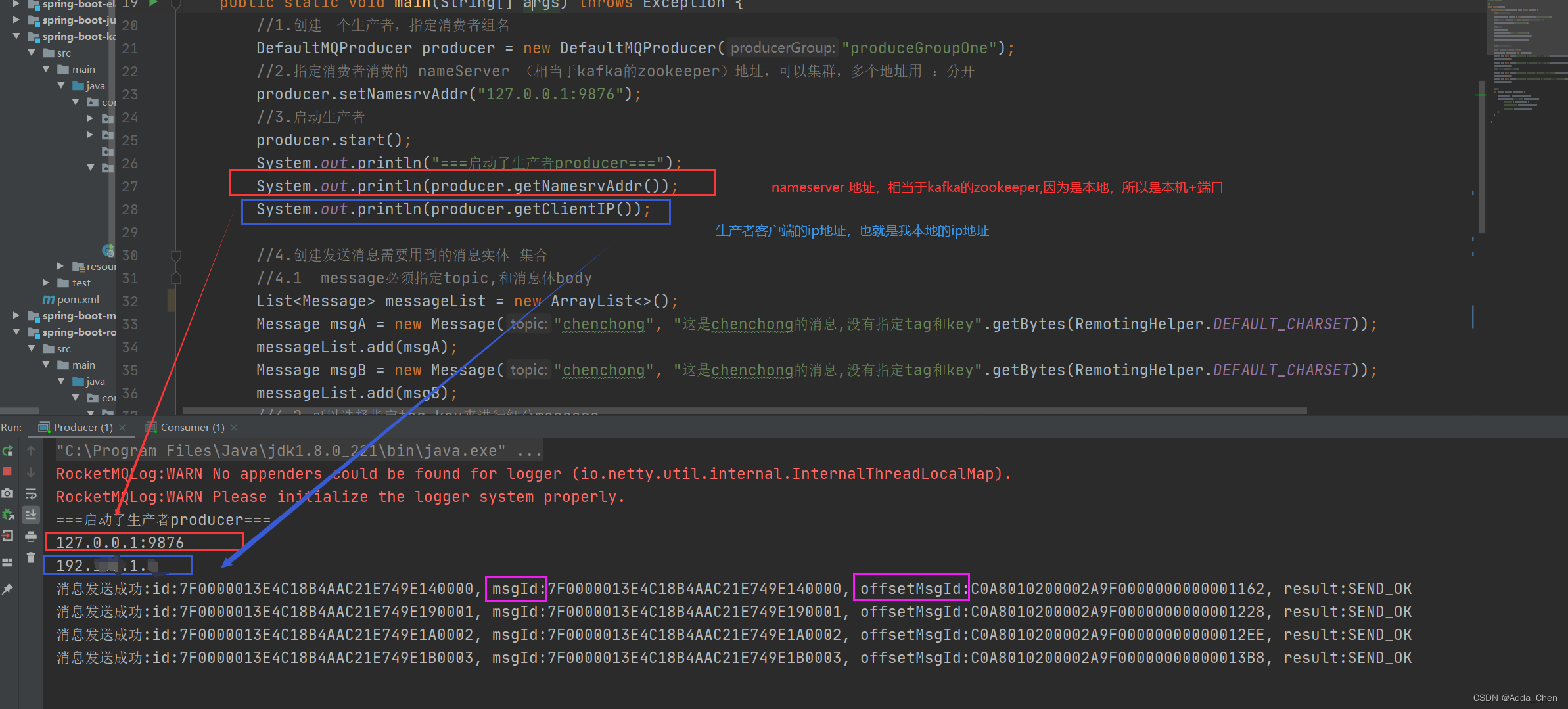Expand the spring-boot-m module
Image resolution: width=1568 pixels, height=709 pixels.
coord(16,315)
